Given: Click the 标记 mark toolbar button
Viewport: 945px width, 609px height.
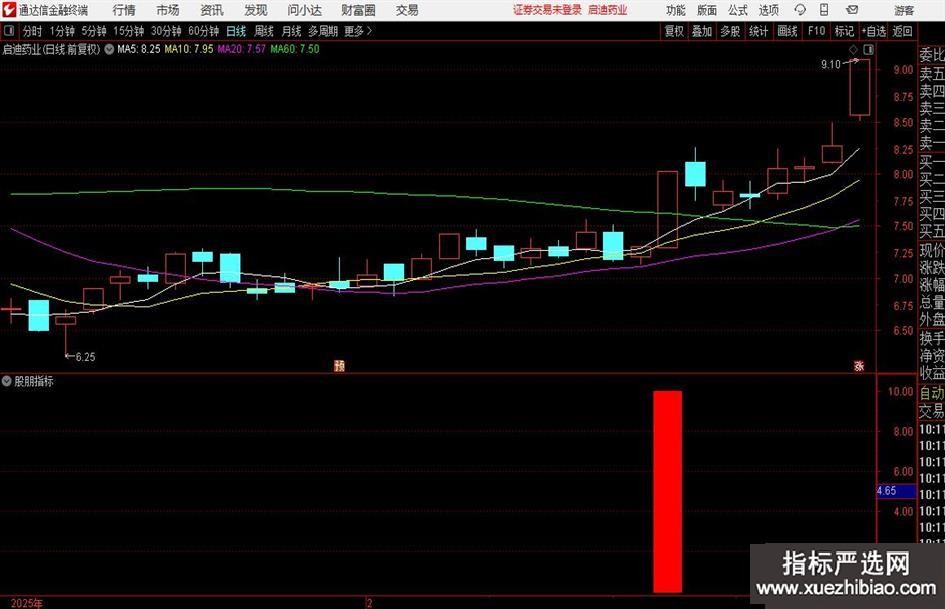Looking at the screenshot, I should (844, 31).
